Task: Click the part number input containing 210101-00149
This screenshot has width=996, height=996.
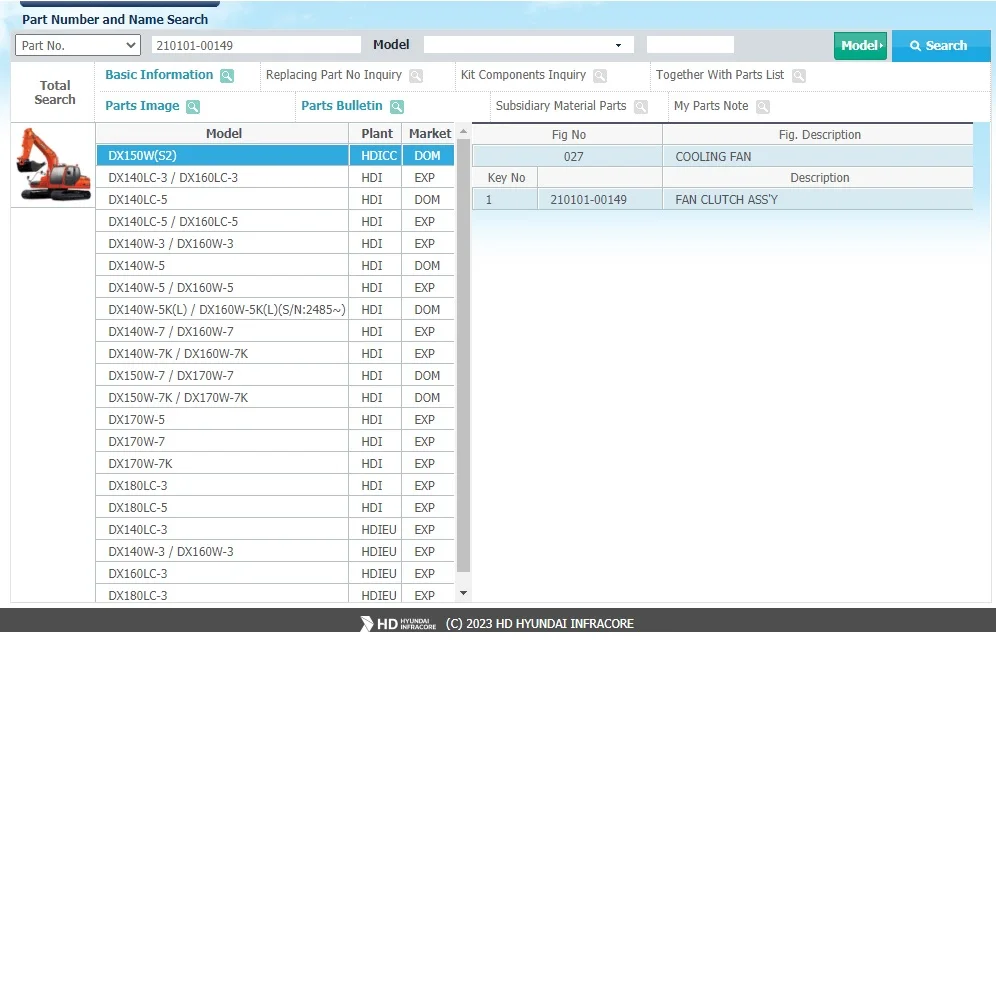Action: click(x=256, y=45)
